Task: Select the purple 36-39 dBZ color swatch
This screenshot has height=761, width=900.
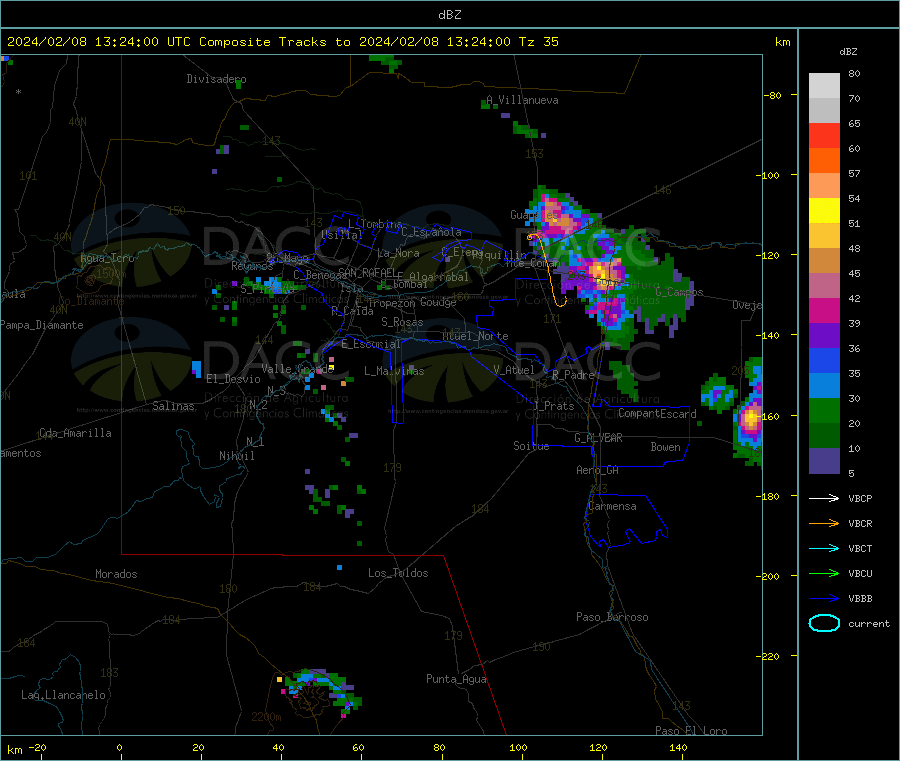Action: tap(824, 336)
